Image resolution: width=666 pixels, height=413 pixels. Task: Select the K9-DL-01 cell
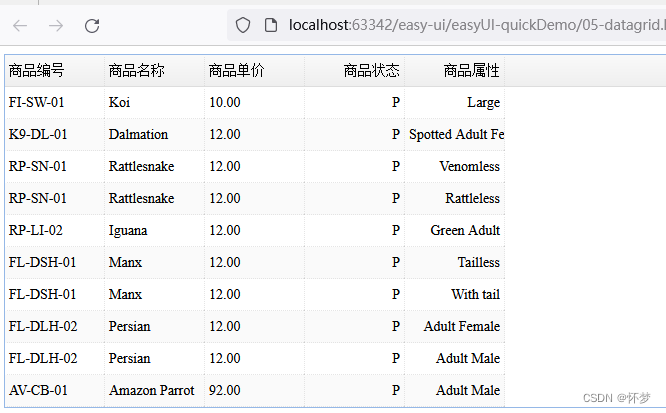[x=54, y=135]
